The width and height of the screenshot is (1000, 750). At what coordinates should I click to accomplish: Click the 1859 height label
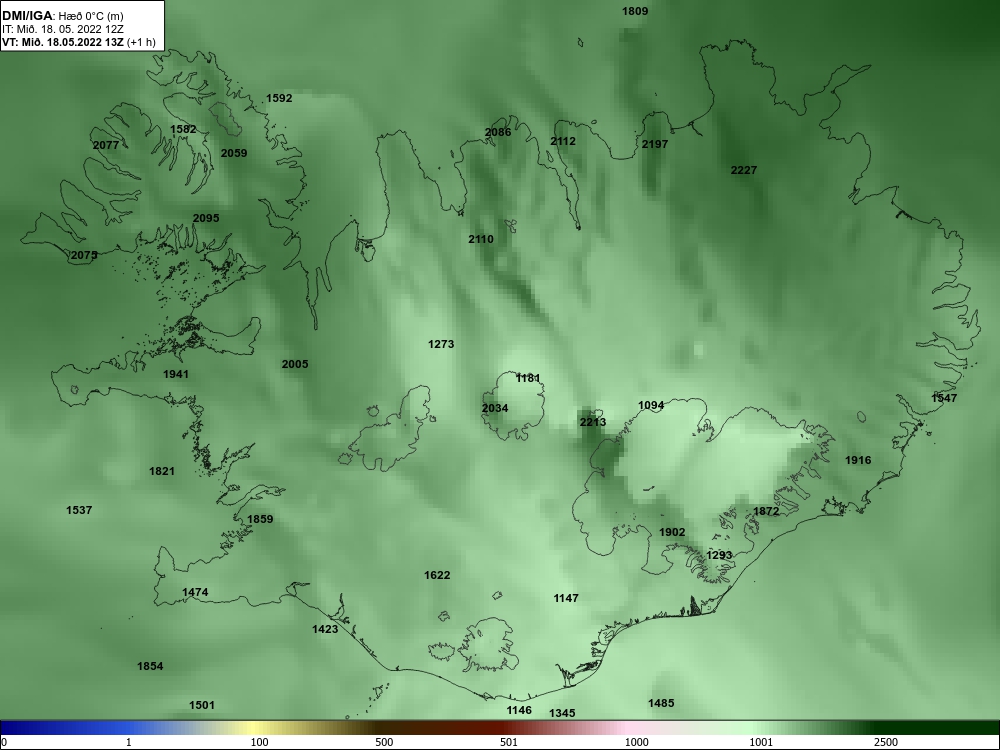(x=260, y=519)
